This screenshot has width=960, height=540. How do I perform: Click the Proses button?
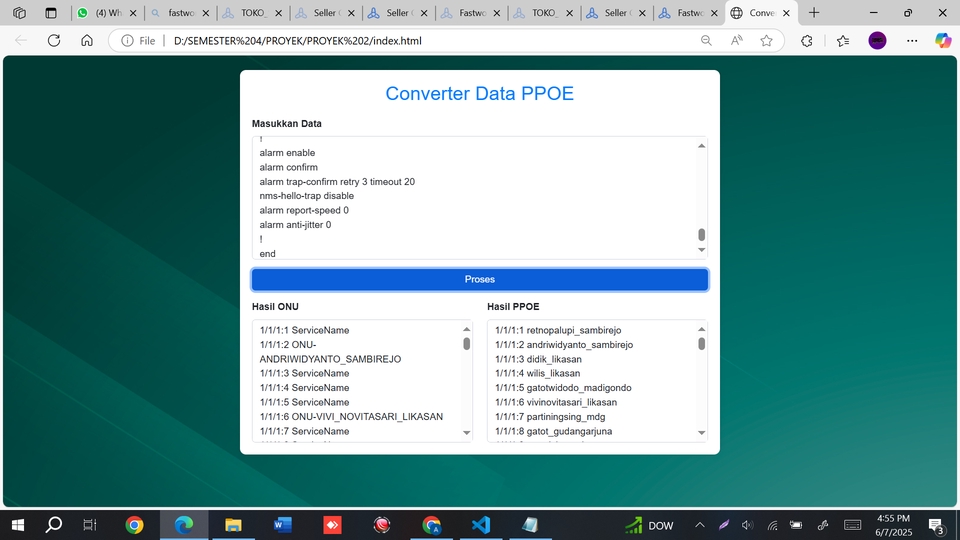click(479, 279)
